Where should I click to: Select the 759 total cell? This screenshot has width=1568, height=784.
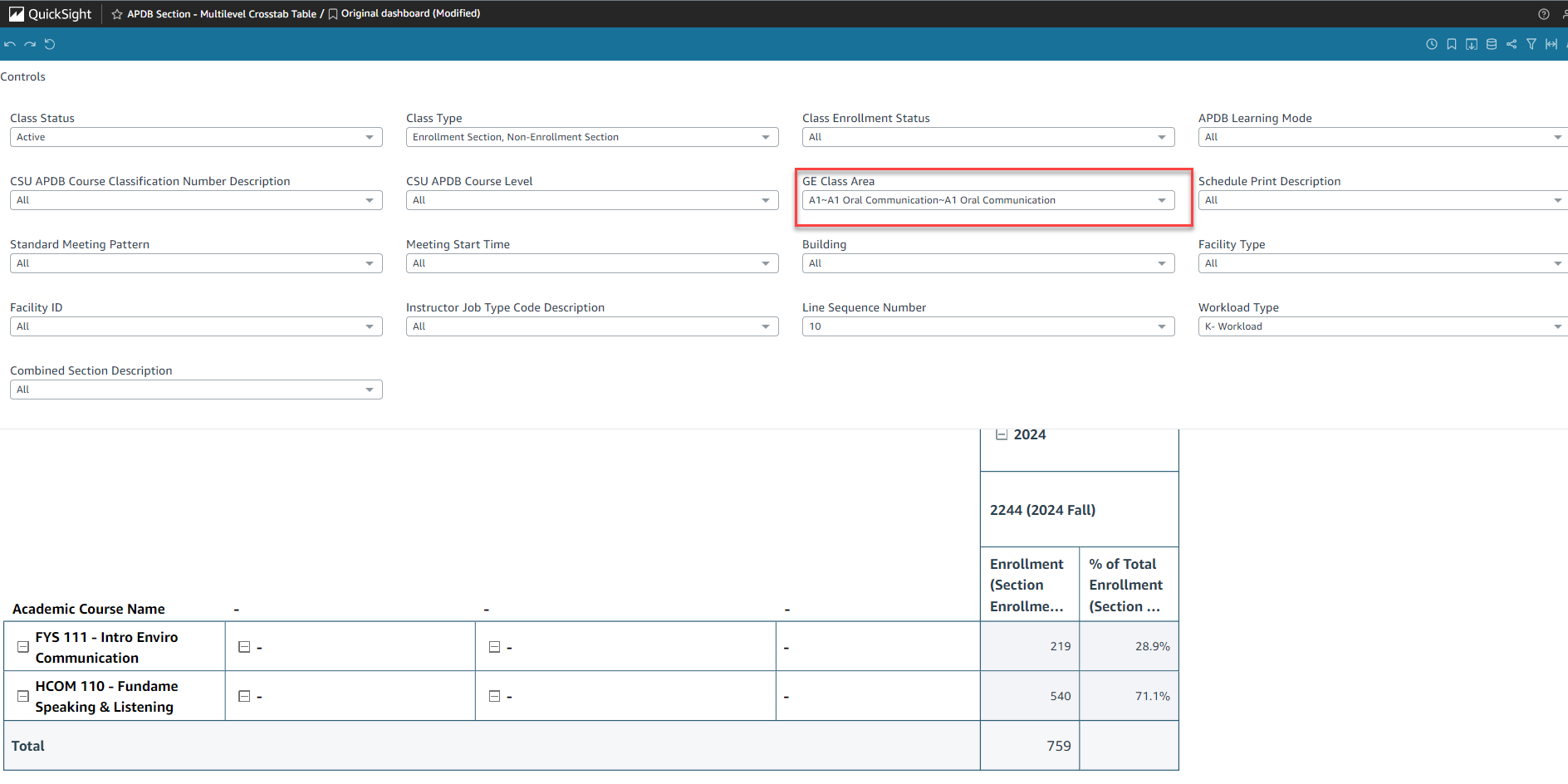tap(1030, 746)
